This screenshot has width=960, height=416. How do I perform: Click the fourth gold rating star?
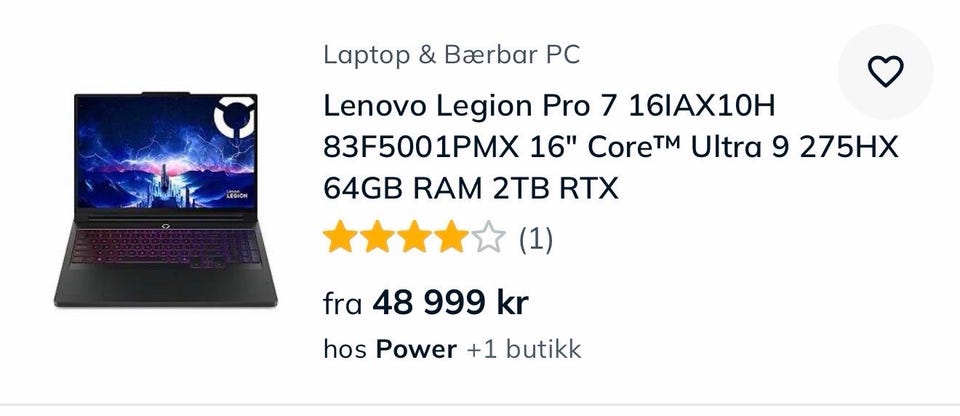[x=452, y=237]
